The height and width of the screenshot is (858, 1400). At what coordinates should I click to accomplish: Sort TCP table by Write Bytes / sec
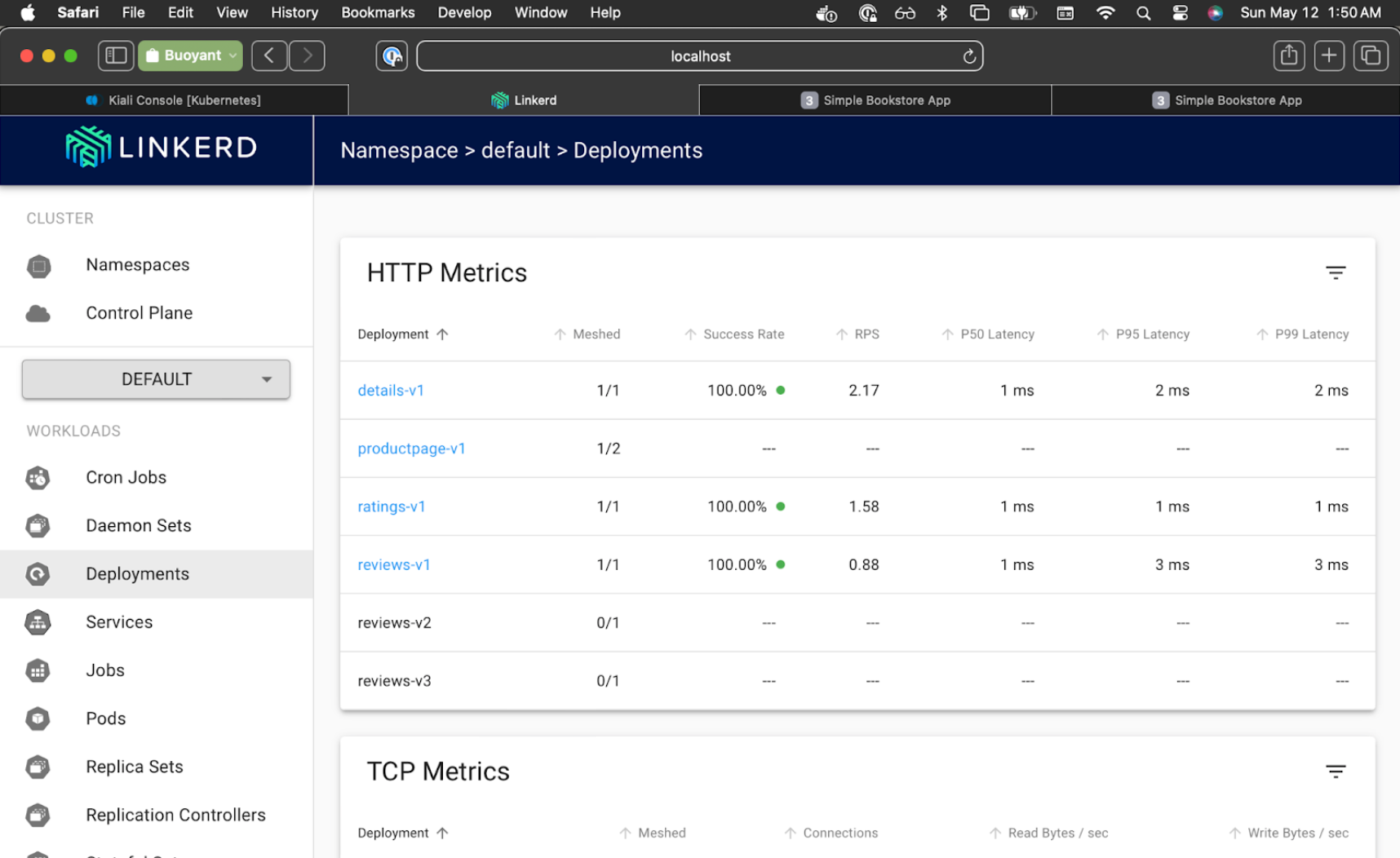[x=1288, y=833]
